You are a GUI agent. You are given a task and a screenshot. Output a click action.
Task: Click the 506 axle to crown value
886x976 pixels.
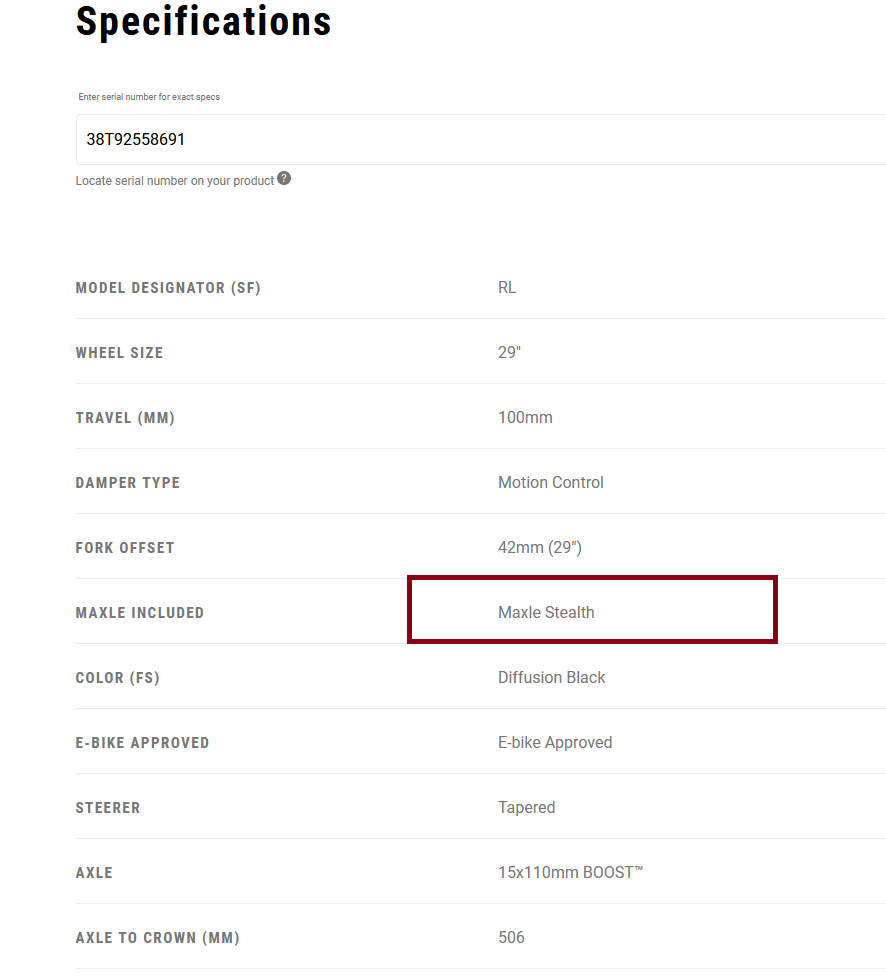point(511,938)
